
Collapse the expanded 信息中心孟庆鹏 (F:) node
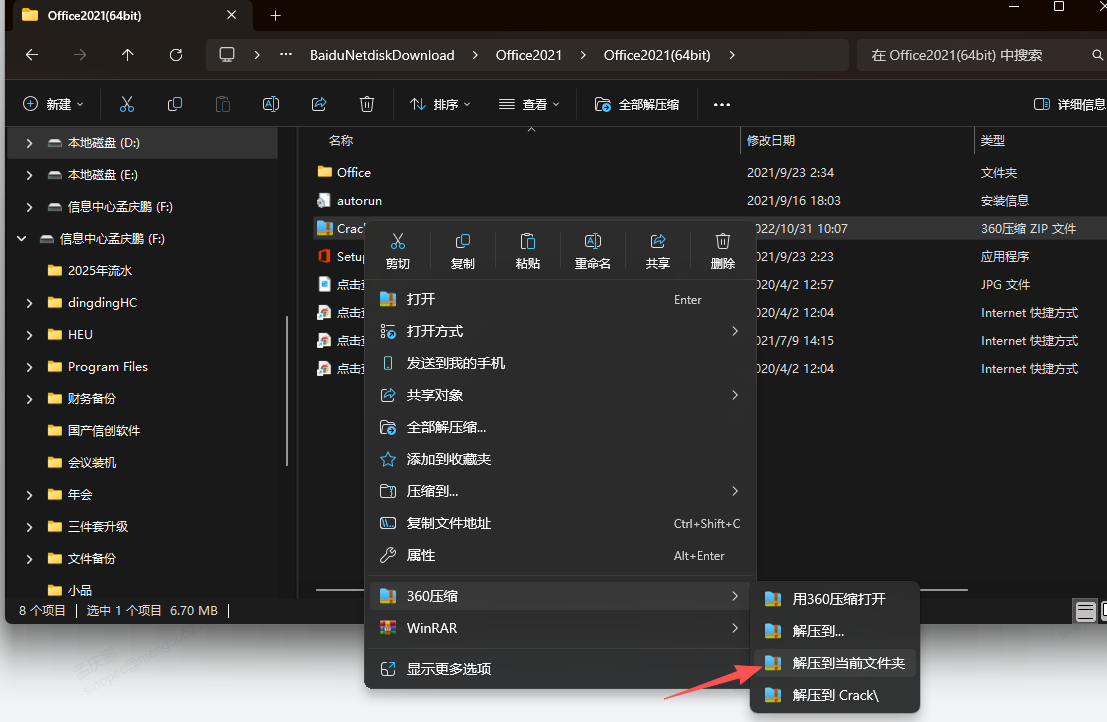21,239
